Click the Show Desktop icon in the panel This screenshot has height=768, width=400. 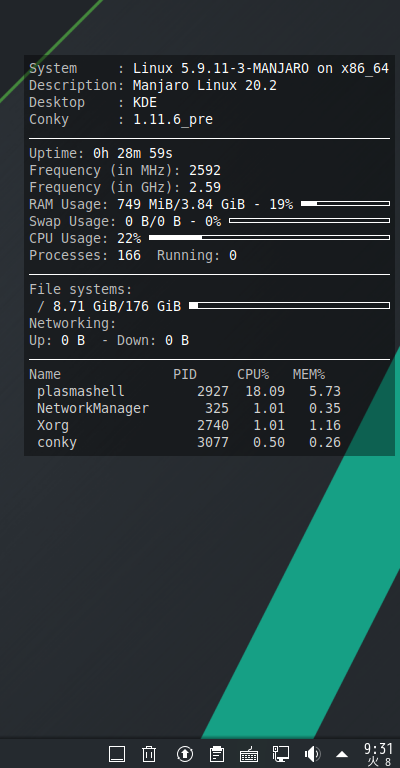(117, 754)
